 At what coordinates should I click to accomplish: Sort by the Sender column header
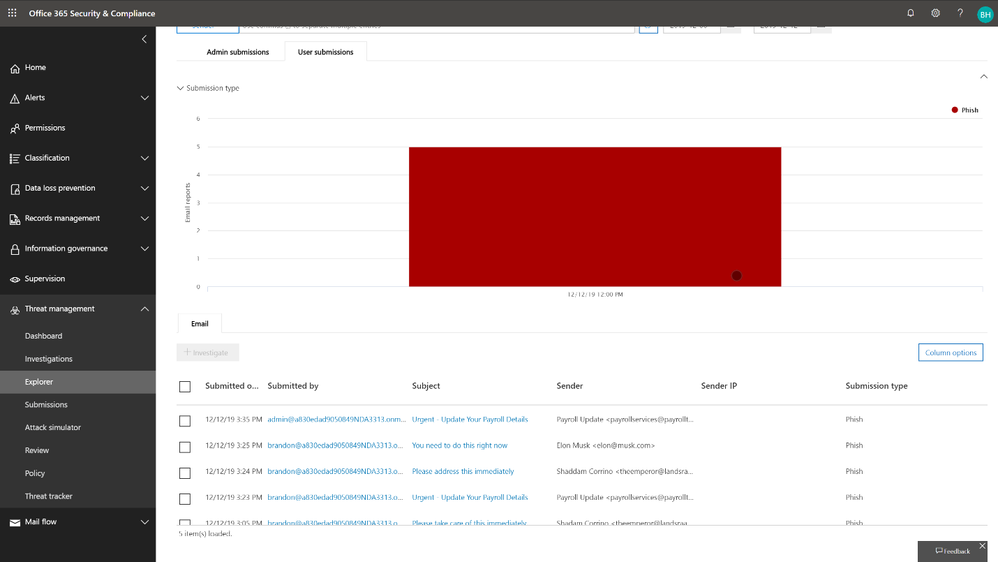[570, 386]
